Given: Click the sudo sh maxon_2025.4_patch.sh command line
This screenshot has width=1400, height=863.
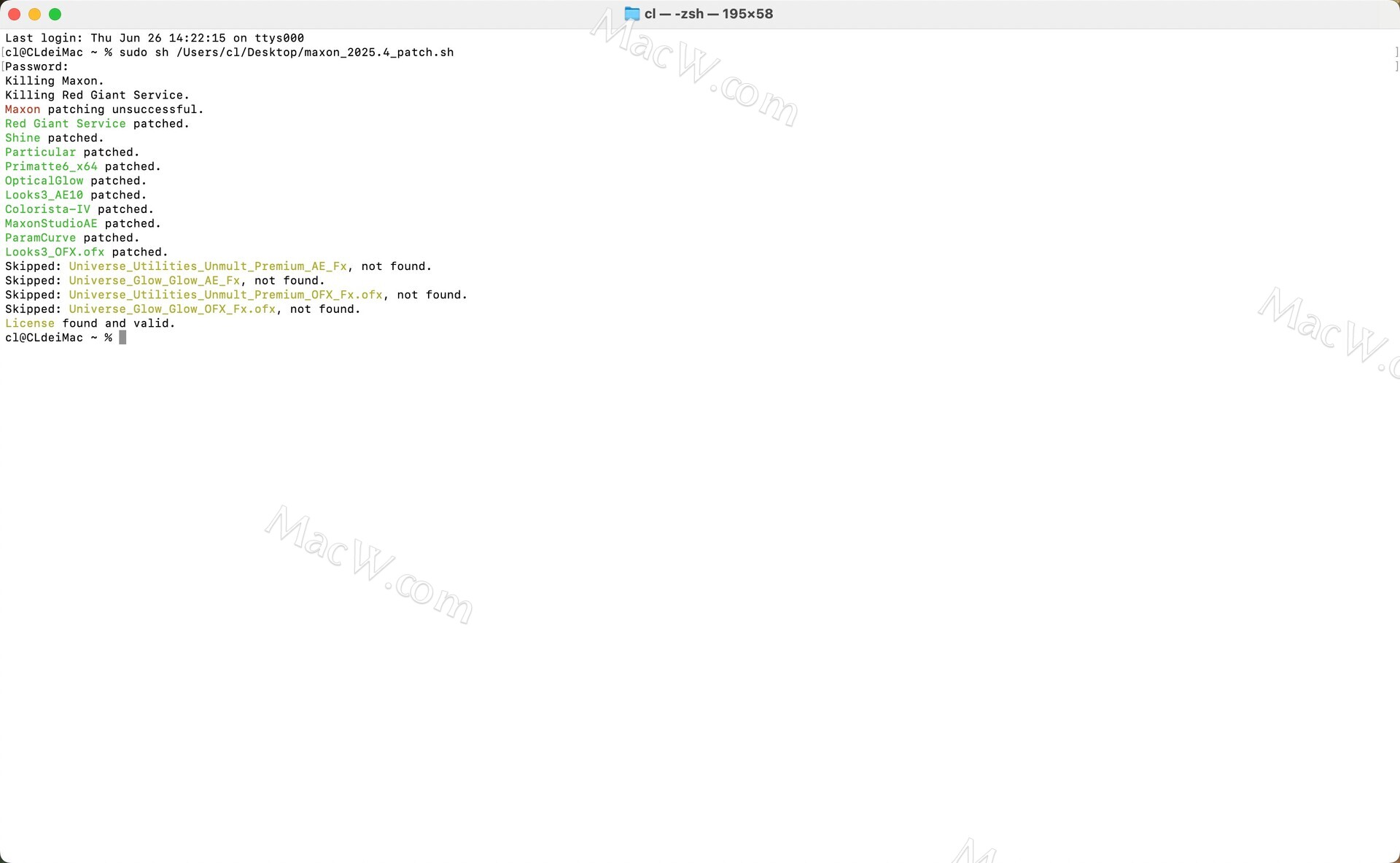Looking at the screenshot, I should pyautogui.click(x=230, y=53).
